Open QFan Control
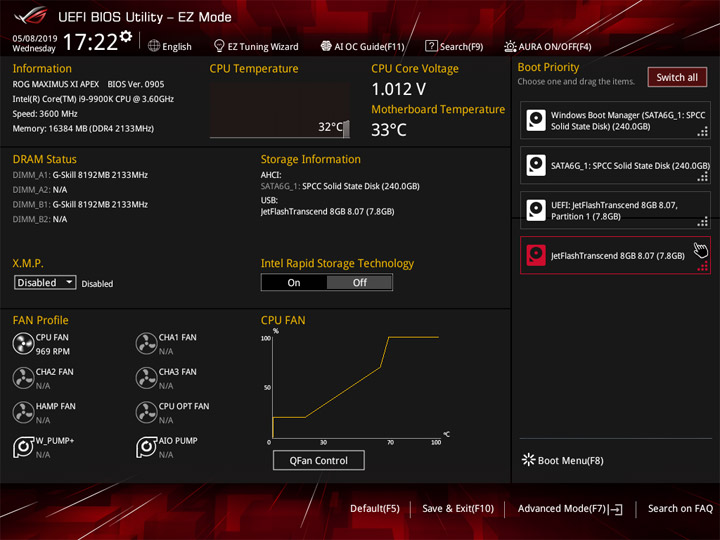The image size is (720, 540). click(x=319, y=460)
